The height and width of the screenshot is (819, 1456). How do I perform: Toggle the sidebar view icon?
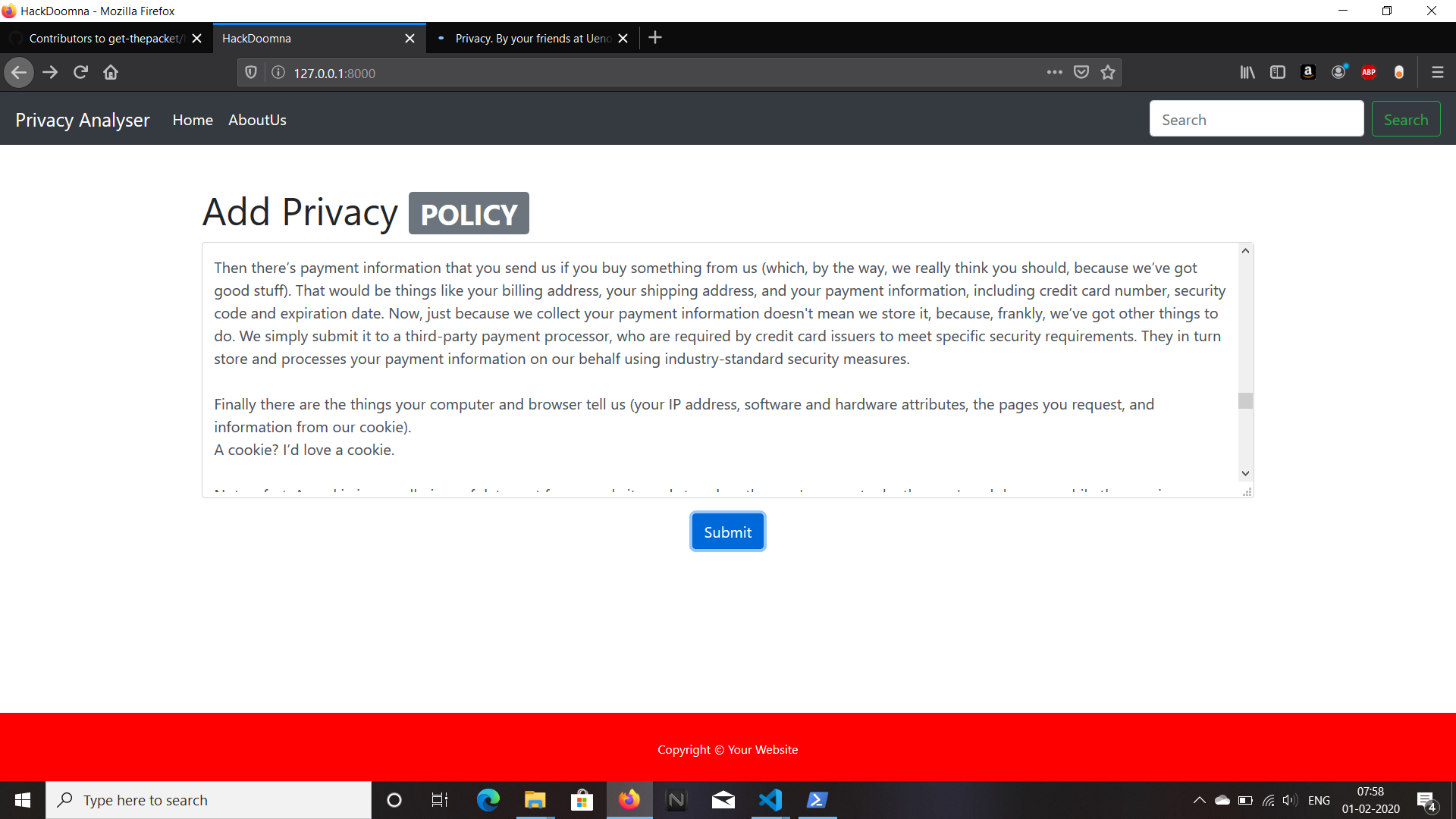(x=1278, y=73)
